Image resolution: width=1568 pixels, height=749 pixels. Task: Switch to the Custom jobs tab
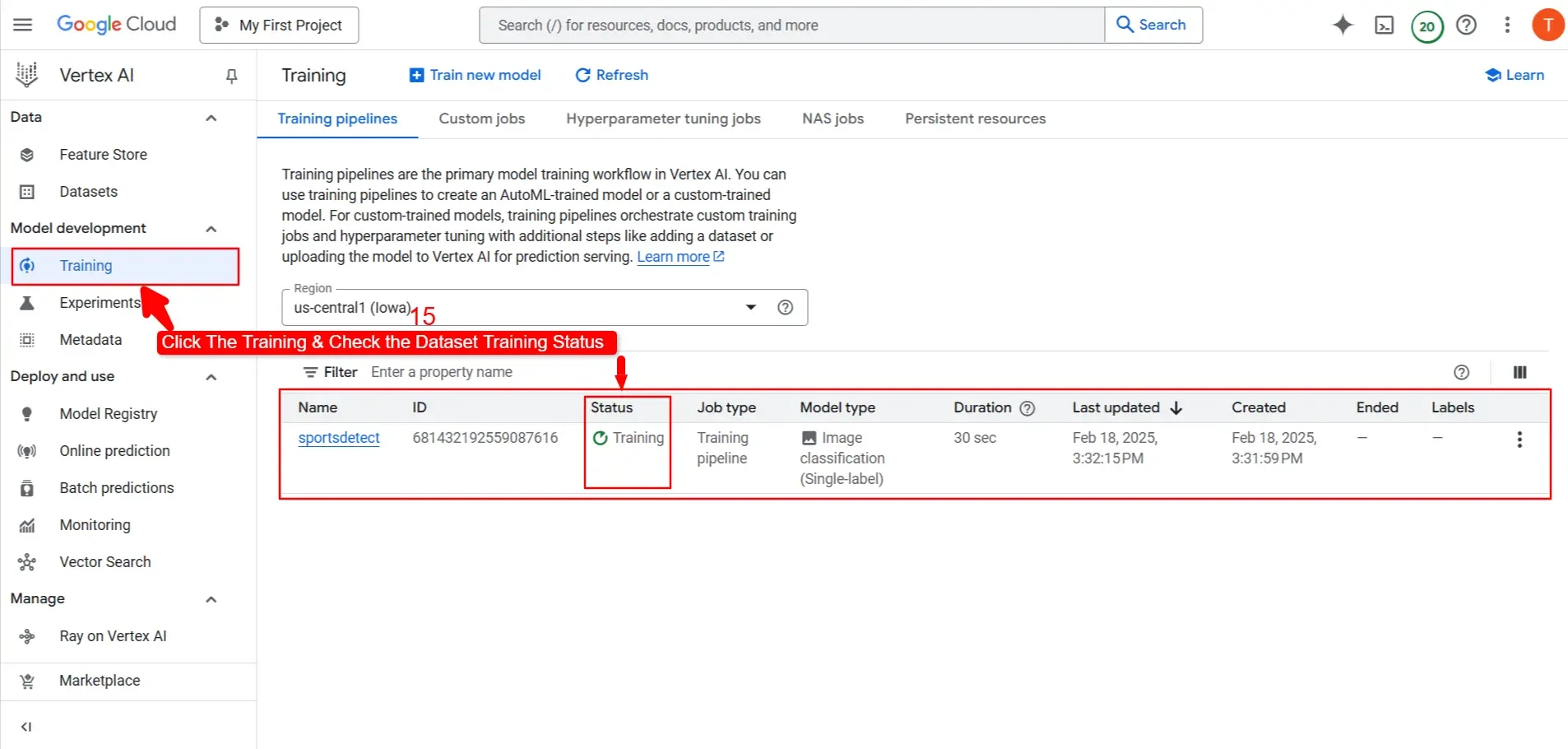[481, 119]
